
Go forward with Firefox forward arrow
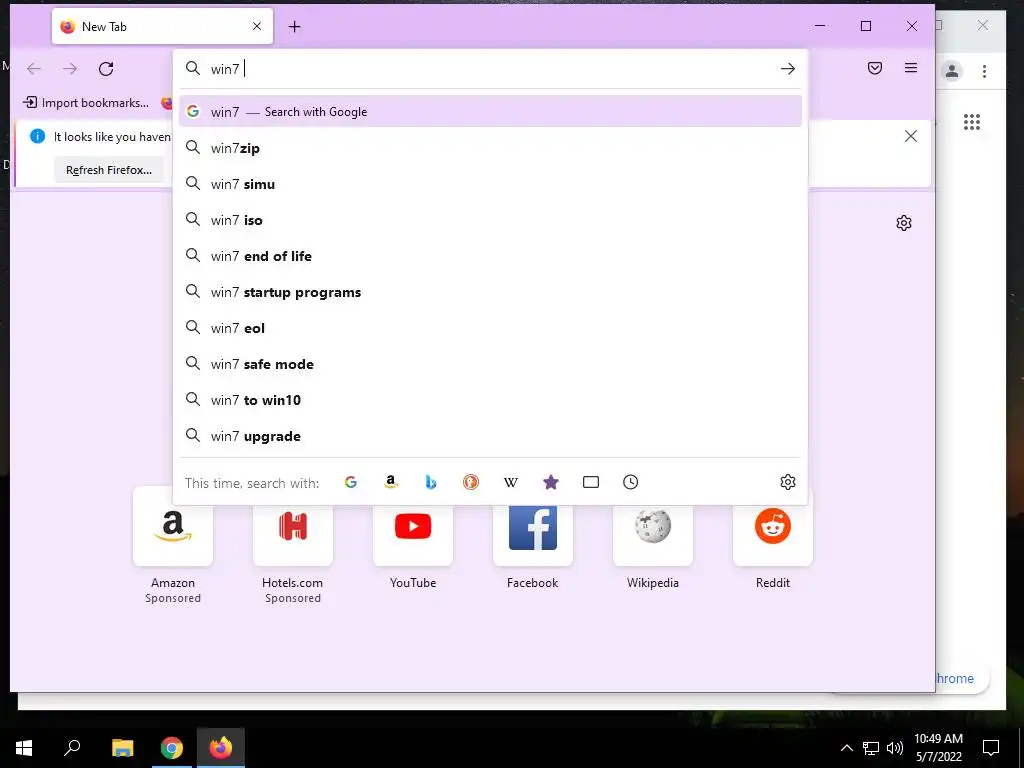pos(70,69)
